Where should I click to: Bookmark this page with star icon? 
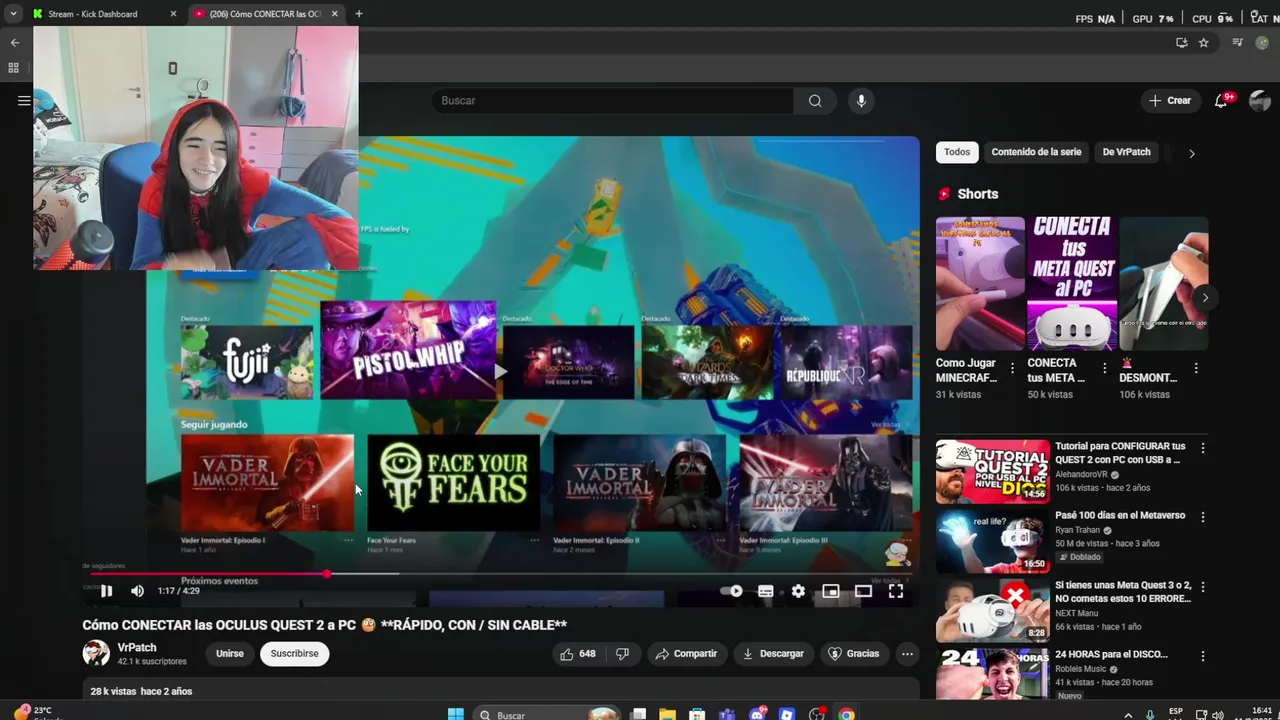pos(1203,42)
